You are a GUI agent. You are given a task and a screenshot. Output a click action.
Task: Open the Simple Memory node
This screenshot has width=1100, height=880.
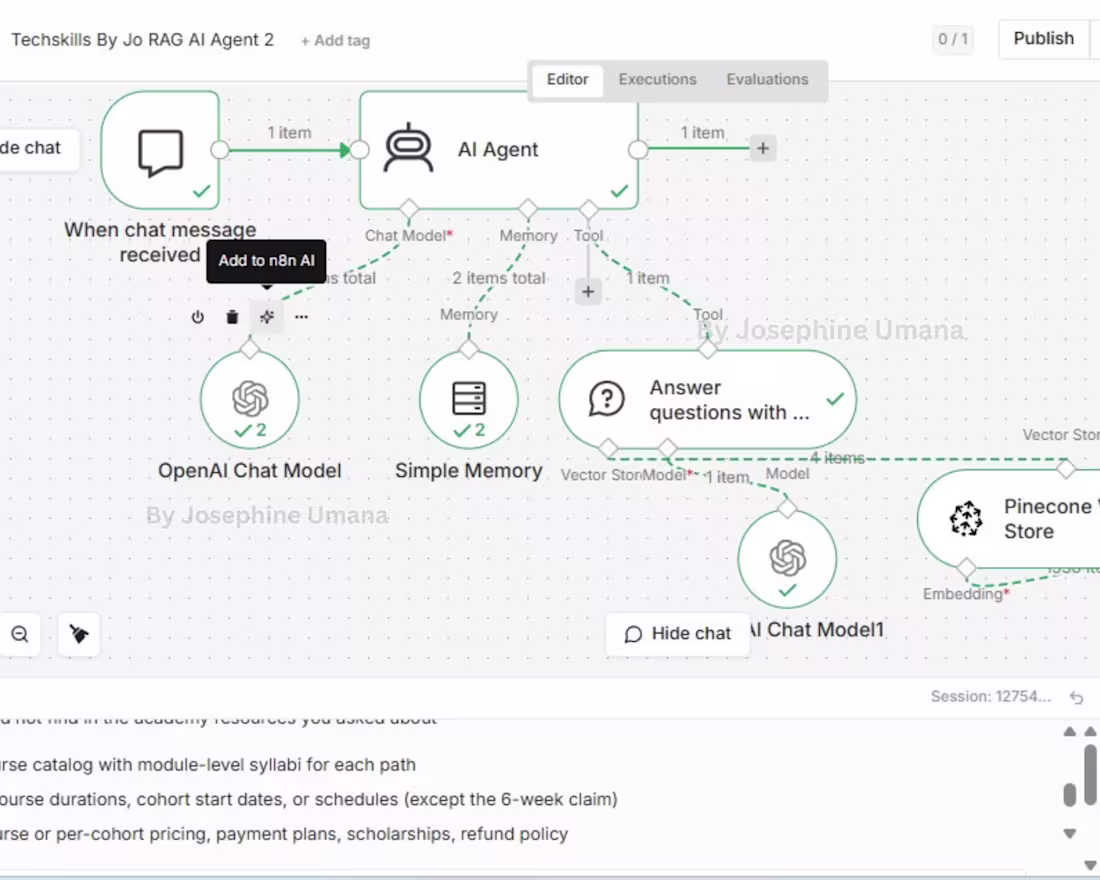(x=469, y=399)
